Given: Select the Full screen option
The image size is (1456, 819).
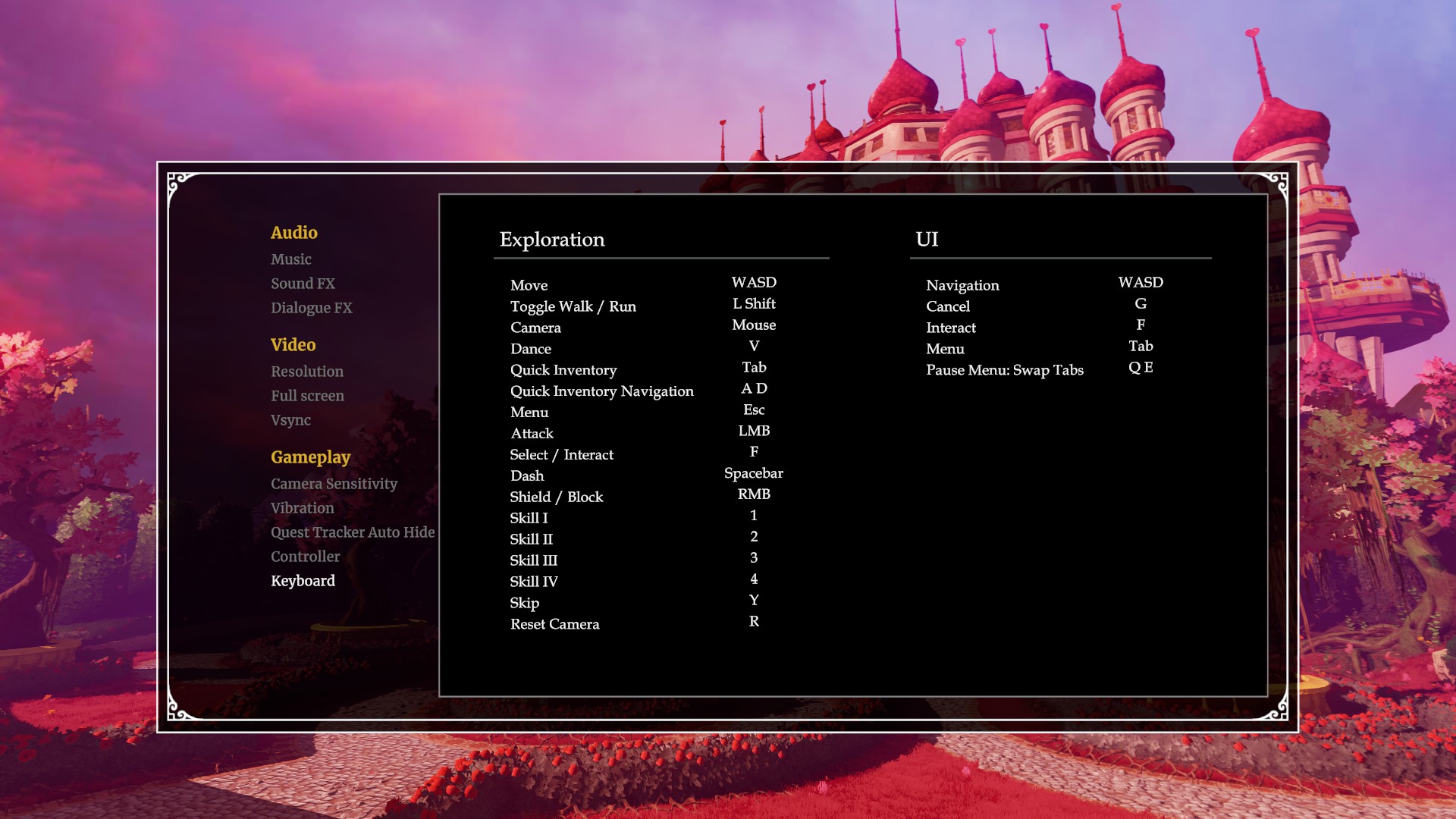Looking at the screenshot, I should [307, 396].
